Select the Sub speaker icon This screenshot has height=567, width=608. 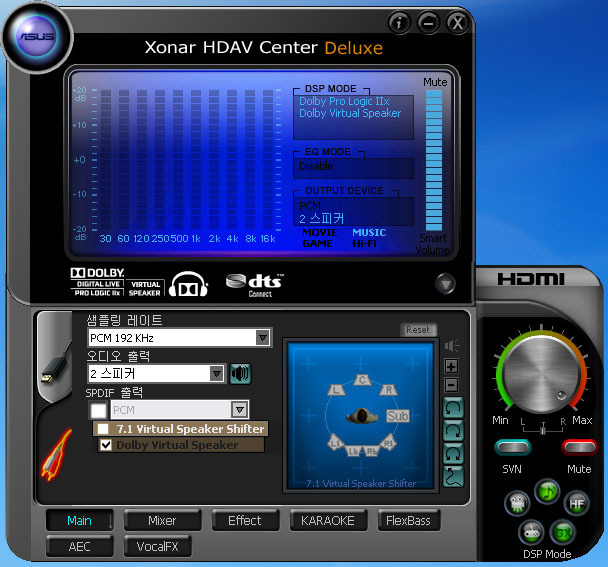point(397,416)
